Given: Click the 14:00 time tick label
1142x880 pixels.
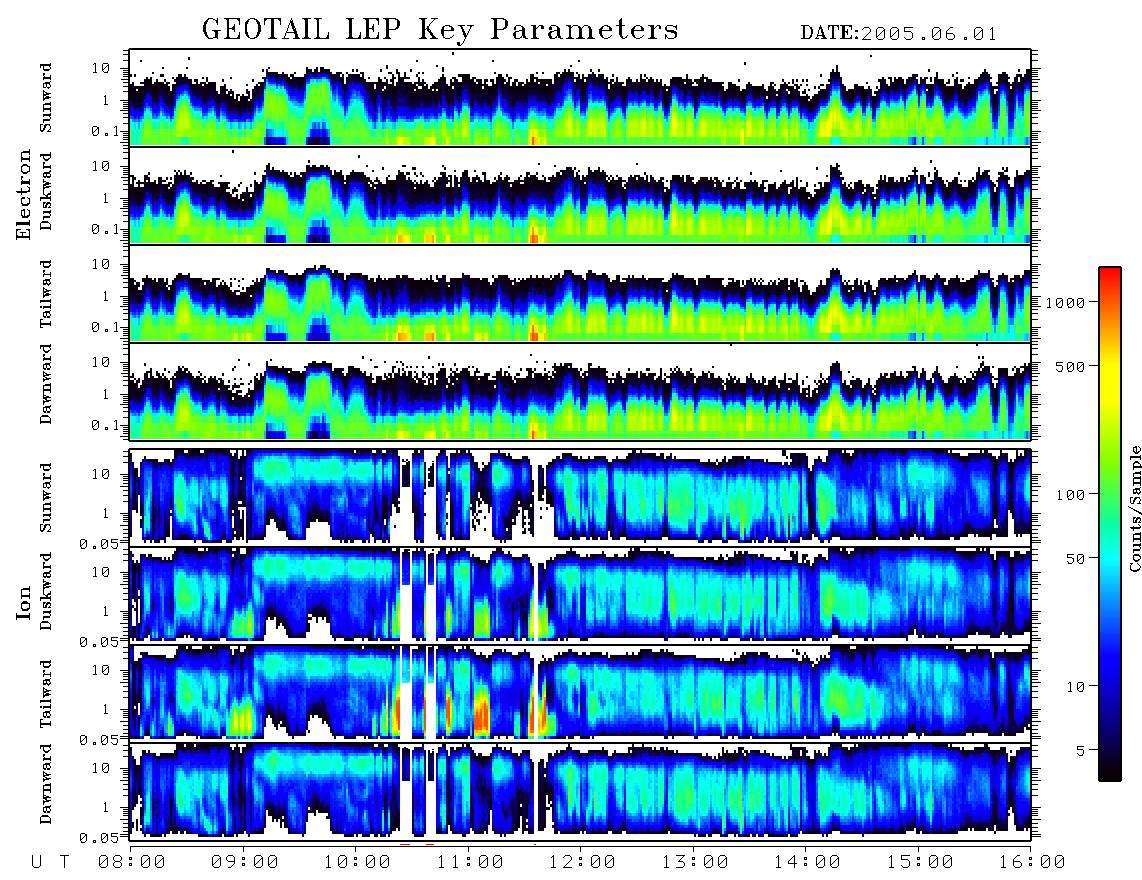Looking at the screenshot, I should coord(807,862).
